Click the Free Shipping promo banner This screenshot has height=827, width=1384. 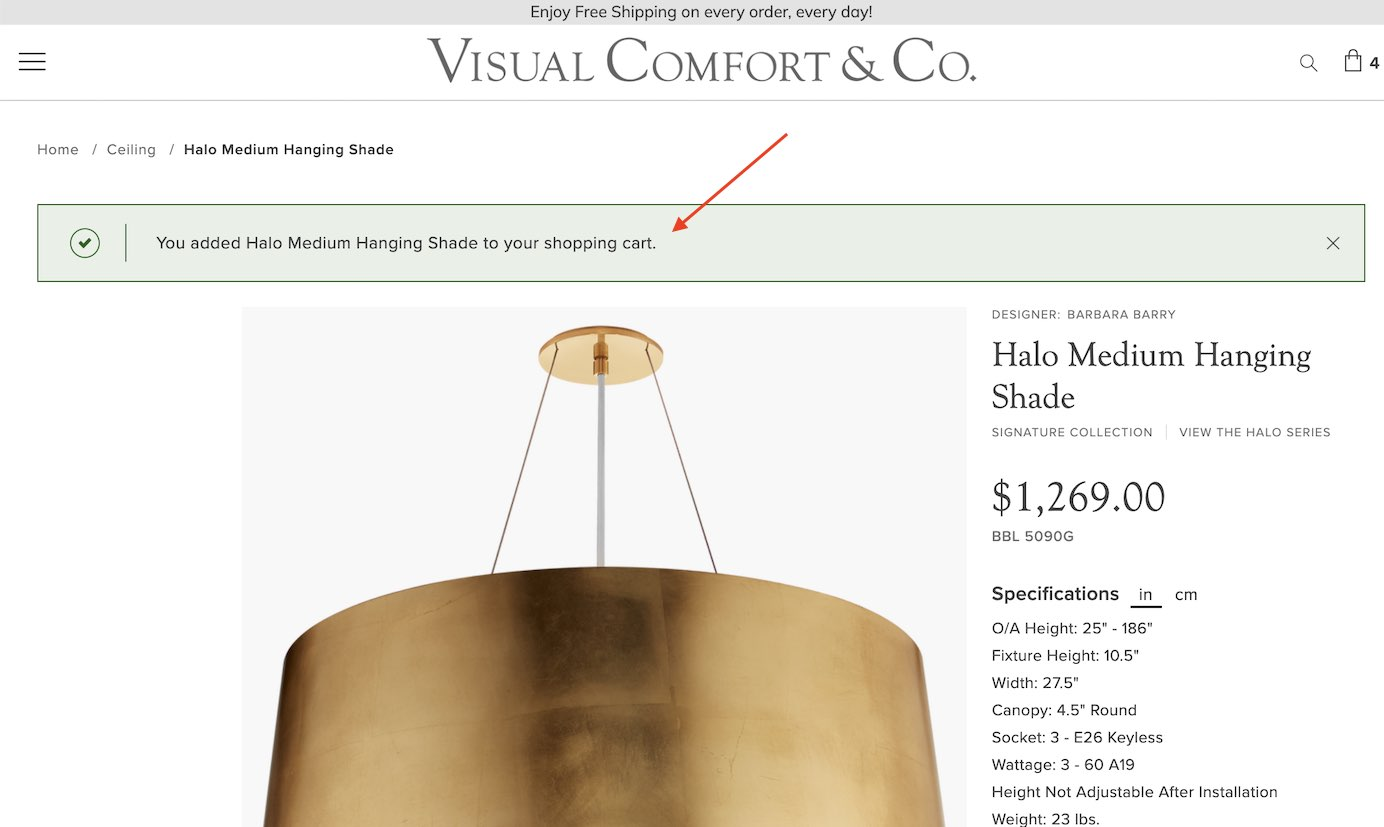[701, 12]
